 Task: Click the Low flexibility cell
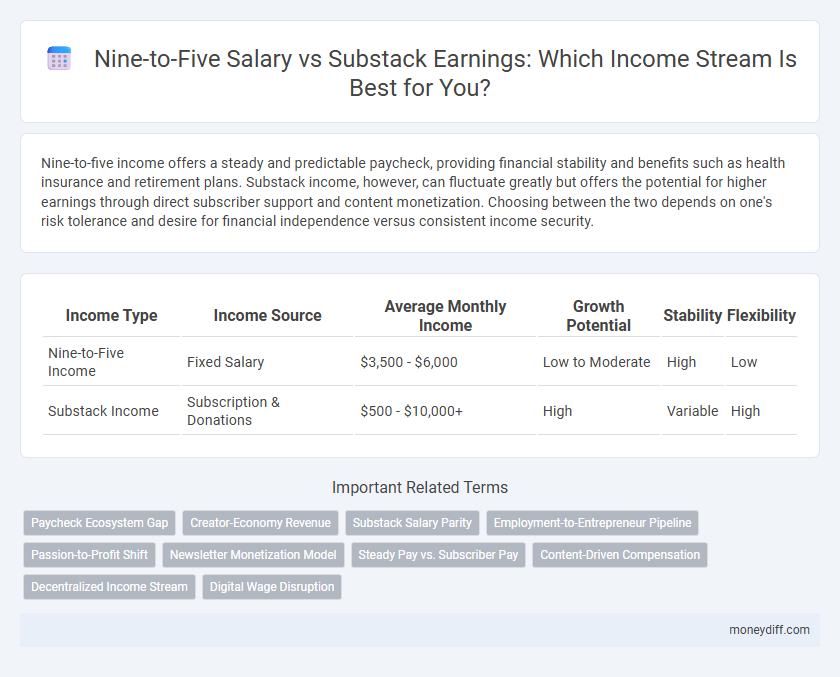761,362
